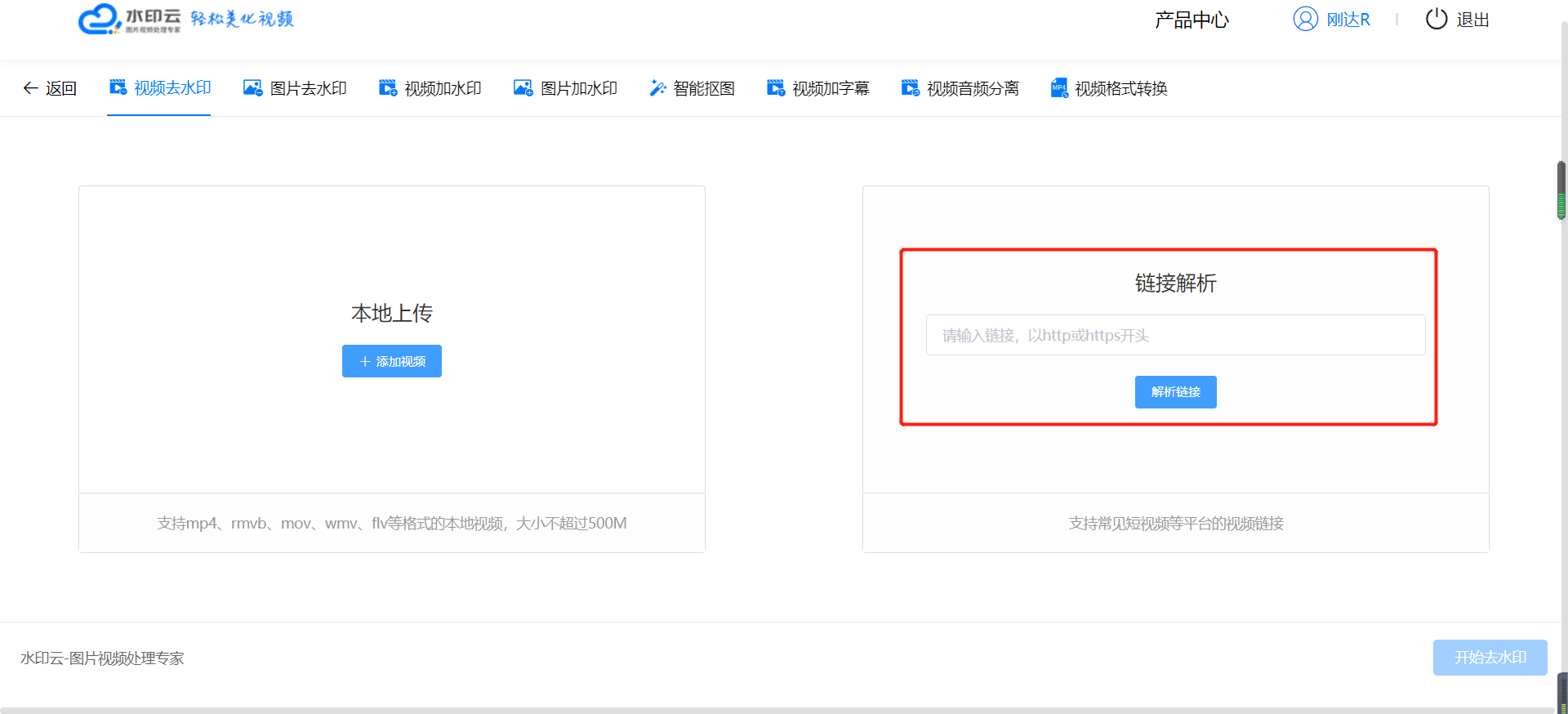Screen dimensions: 1568x714
Task: Click the power logout icon
Action: click(x=1437, y=19)
